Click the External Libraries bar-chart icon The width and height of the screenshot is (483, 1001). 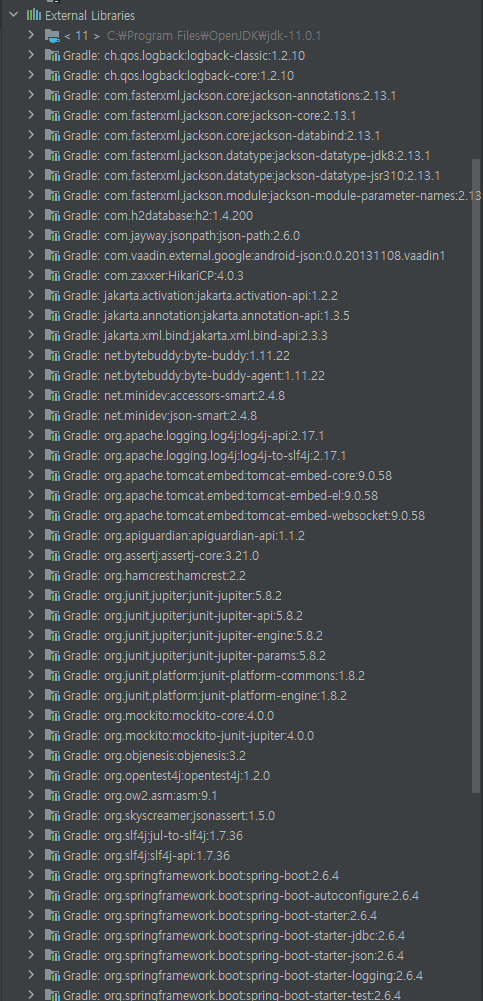click(33, 15)
